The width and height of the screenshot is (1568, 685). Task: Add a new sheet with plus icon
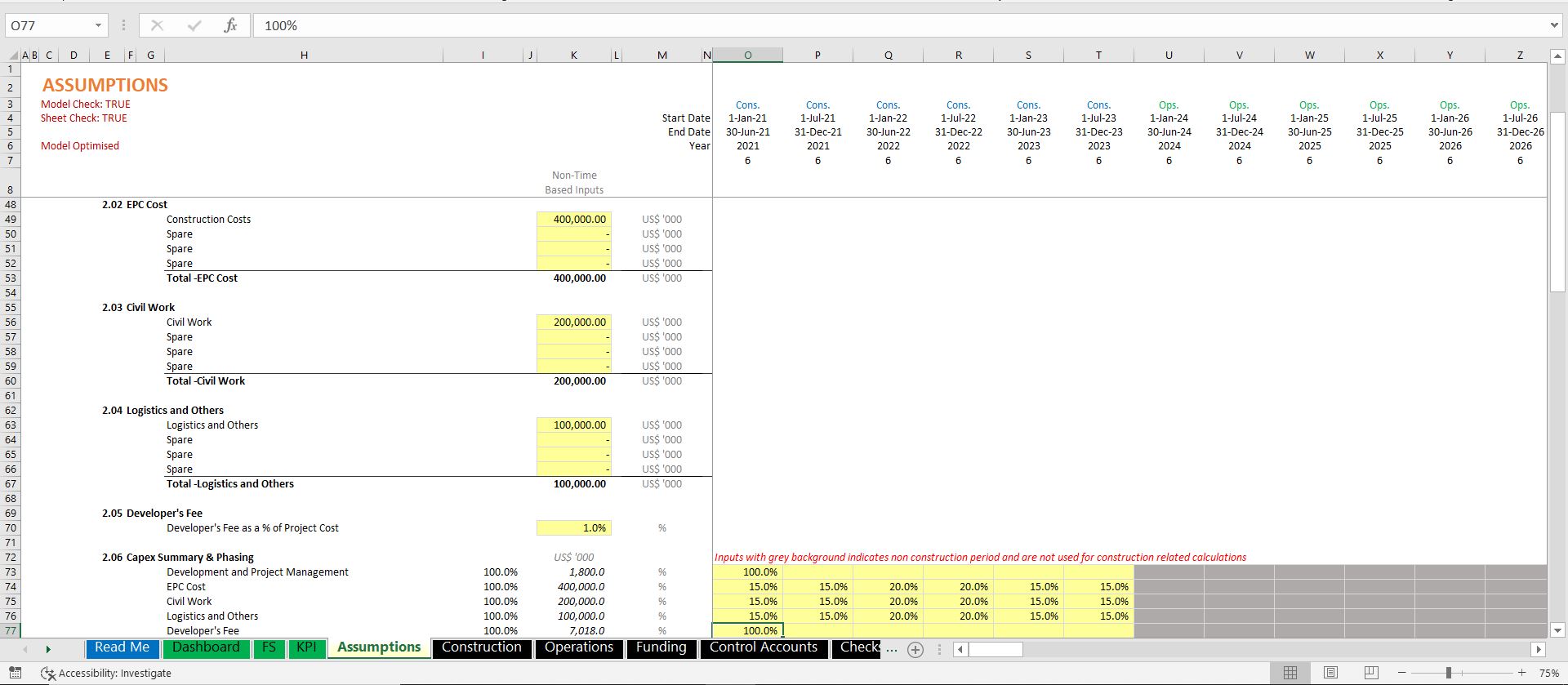(x=915, y=650)
